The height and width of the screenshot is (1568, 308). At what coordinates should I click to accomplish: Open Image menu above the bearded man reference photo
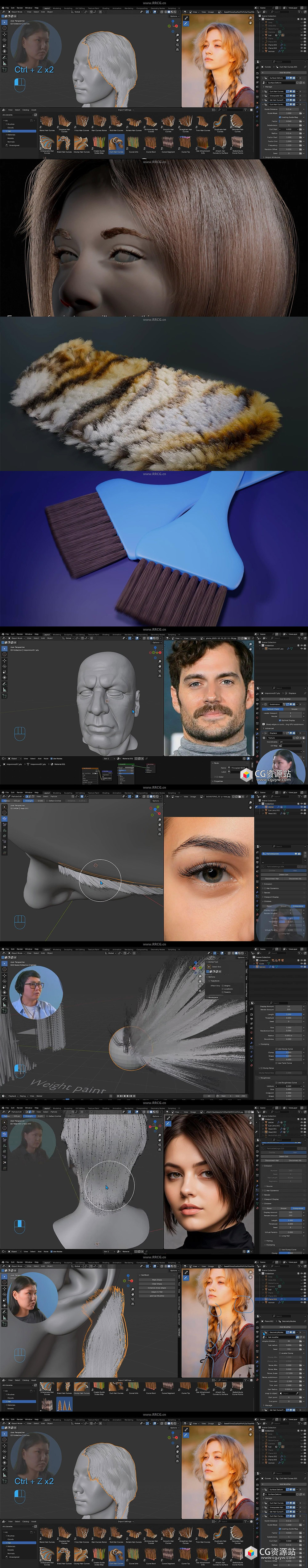(193, 638)
